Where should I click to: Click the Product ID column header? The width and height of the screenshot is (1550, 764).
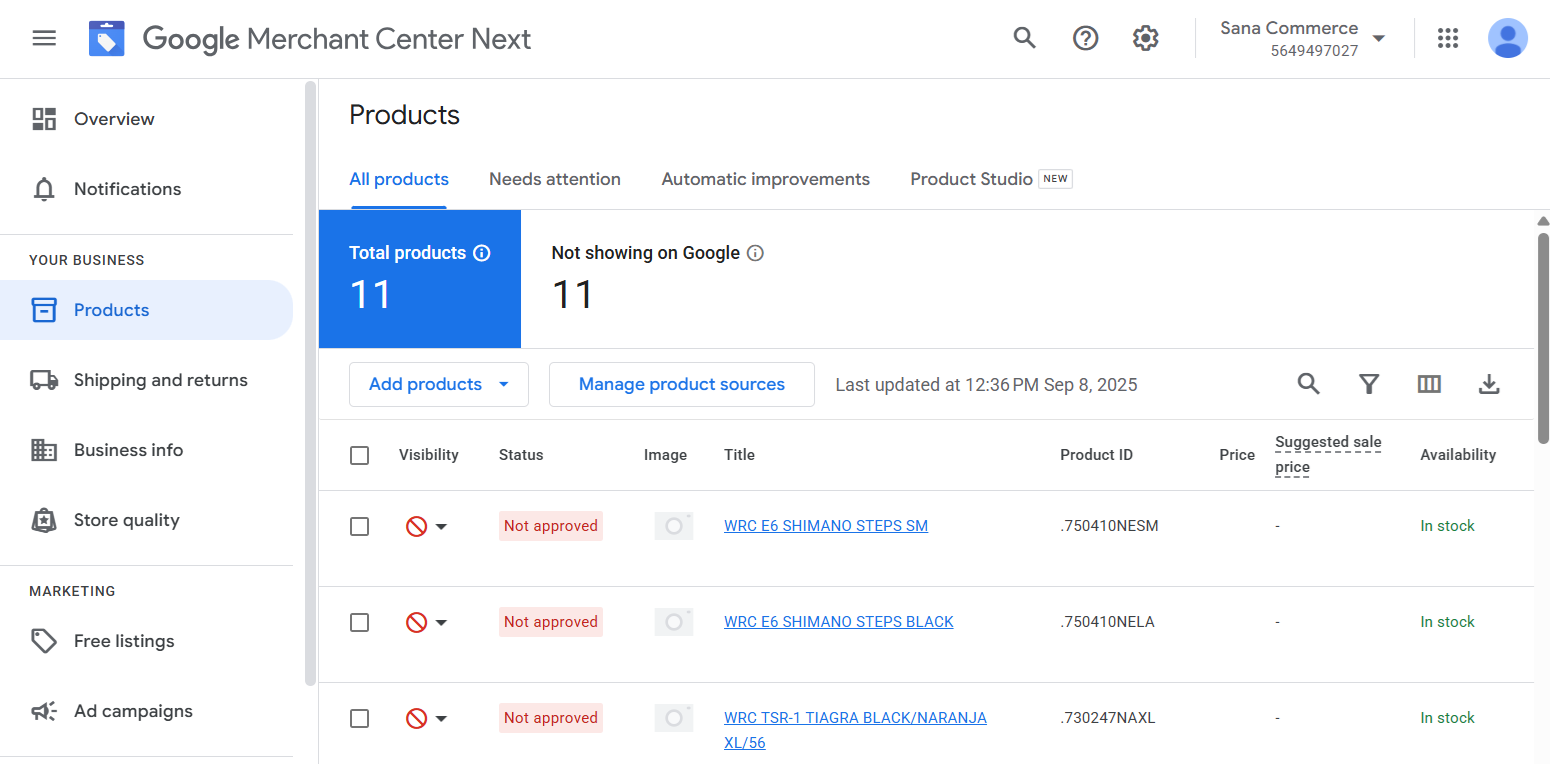(x=1097, y=455)
